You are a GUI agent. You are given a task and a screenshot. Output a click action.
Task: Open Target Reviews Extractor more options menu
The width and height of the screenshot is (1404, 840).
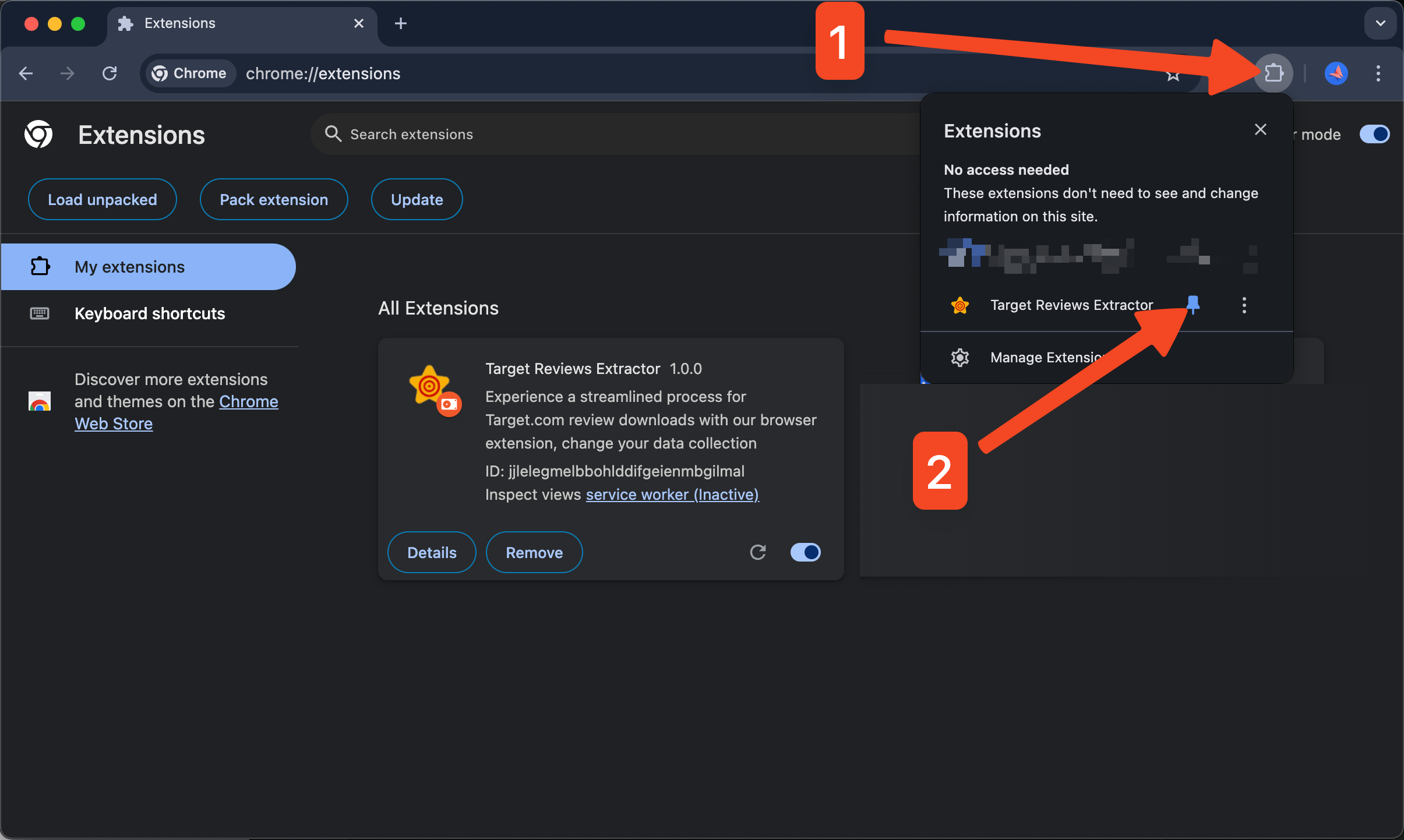click(1244, 305)
